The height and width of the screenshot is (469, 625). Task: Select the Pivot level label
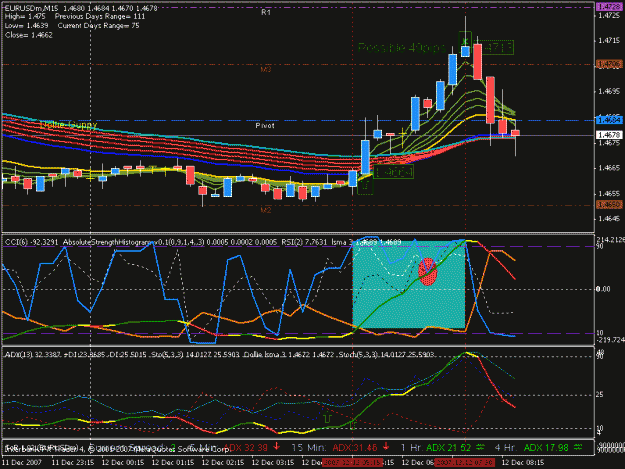pos(265,126)
